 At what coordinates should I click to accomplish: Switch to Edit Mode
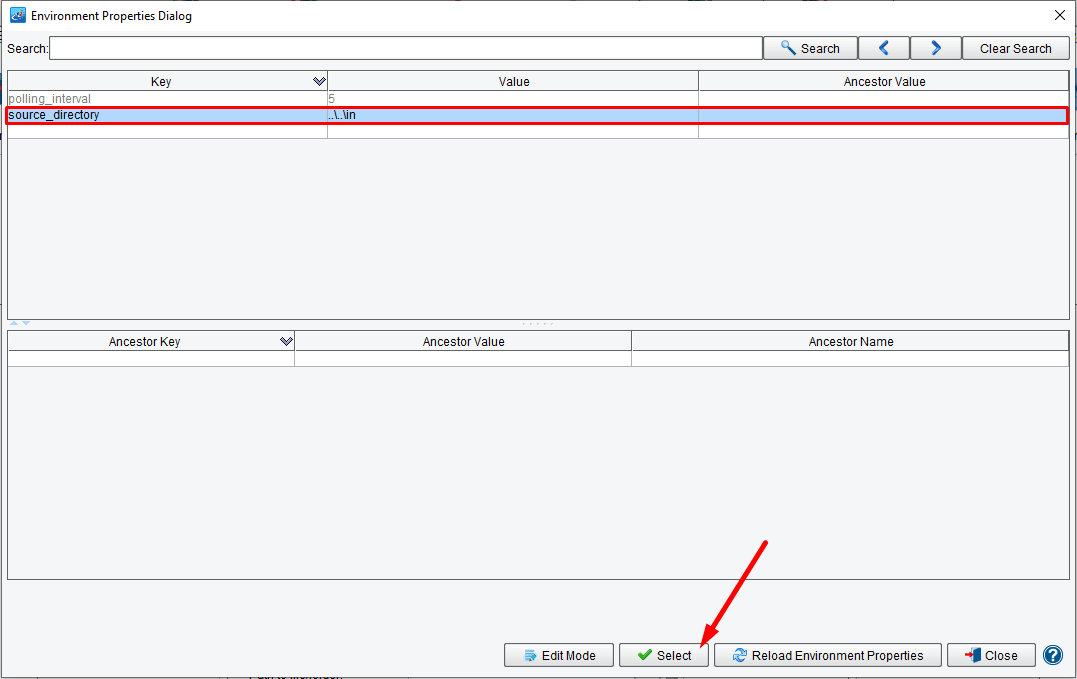(x=558, y=655)
